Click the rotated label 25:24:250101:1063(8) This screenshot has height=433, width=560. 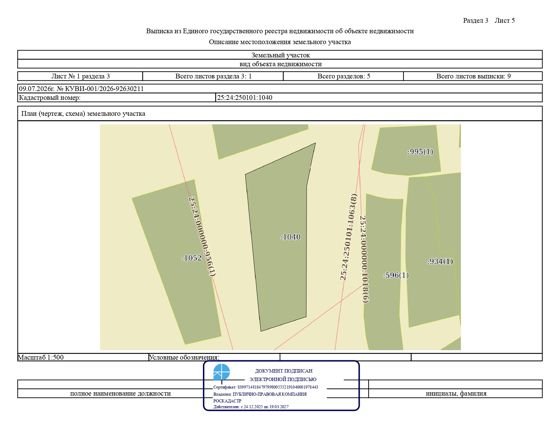[348, 236]
